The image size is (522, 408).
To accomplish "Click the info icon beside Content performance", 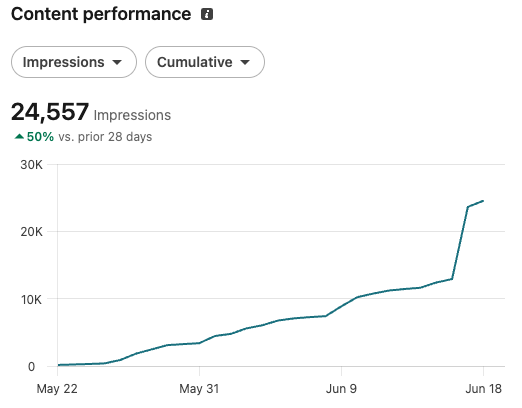I will [x=207, y=14].
